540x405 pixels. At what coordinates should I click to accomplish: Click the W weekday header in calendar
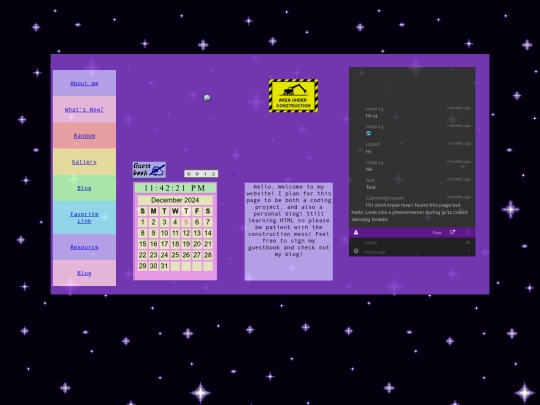click(x=175, y=211)
